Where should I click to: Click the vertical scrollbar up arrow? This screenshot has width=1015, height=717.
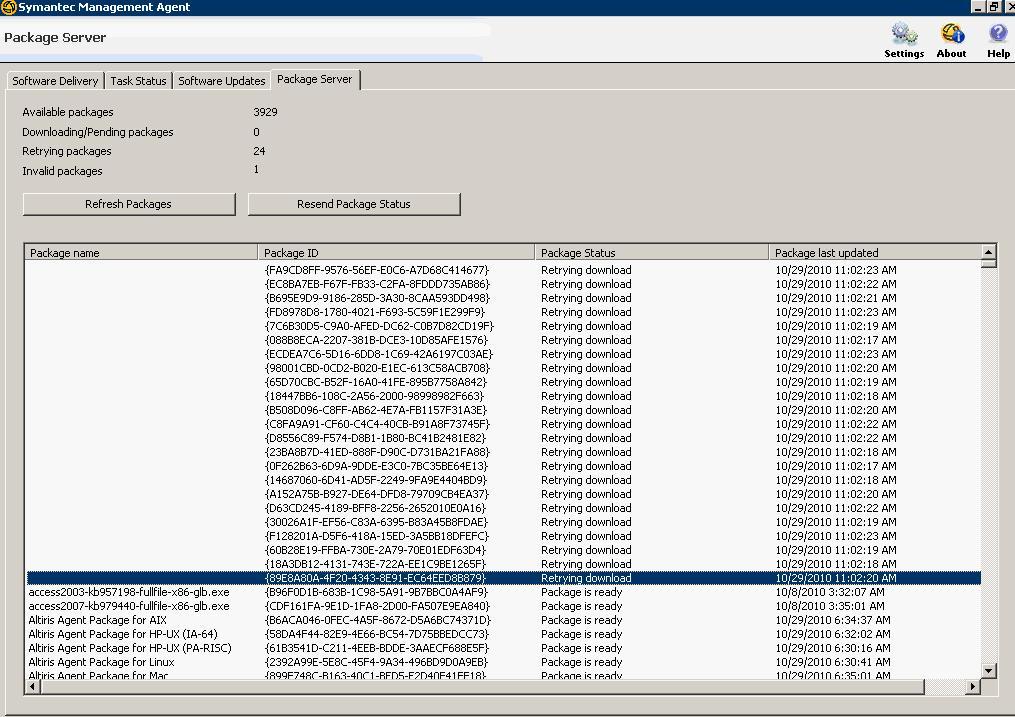coord(988,252)
